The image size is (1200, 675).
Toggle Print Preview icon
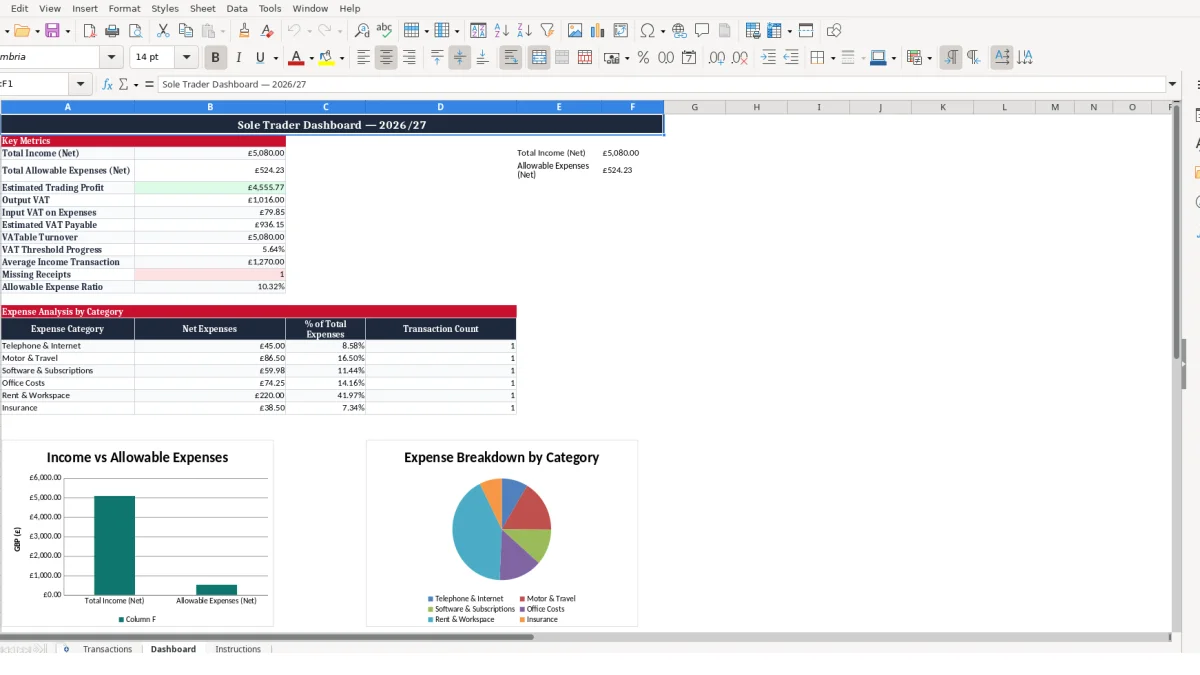(135, 31)
